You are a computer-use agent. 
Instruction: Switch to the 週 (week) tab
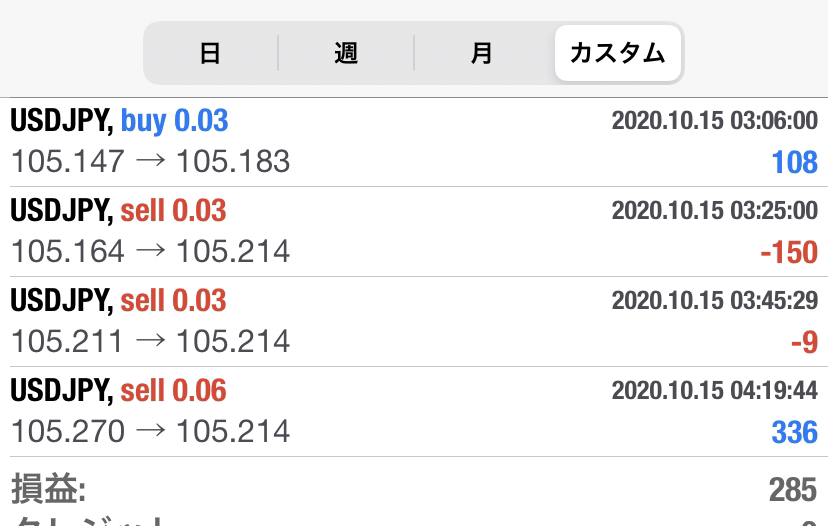click(x=346, y=53)
